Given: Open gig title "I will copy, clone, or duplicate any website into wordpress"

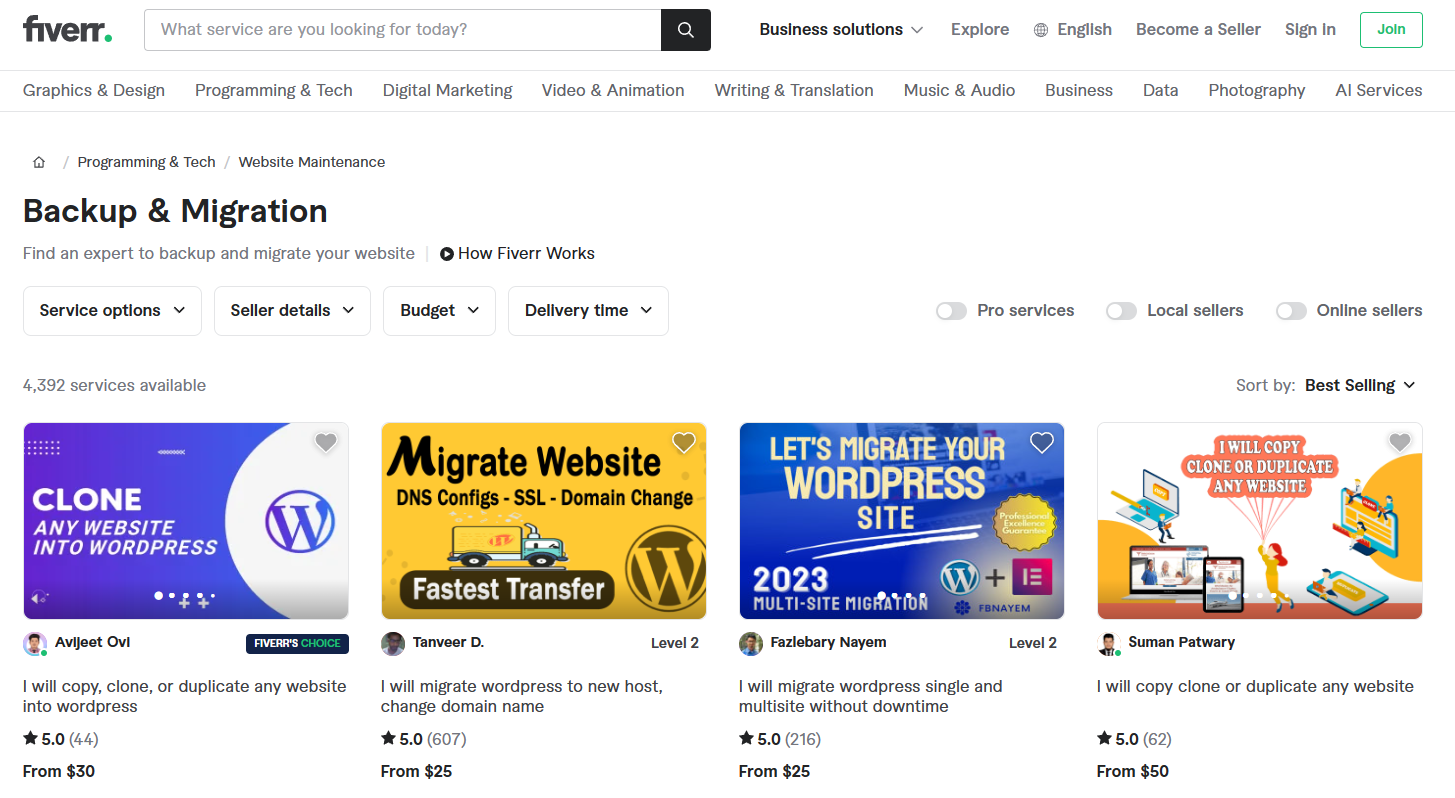Looking at the screenshot, I should 185,697.
